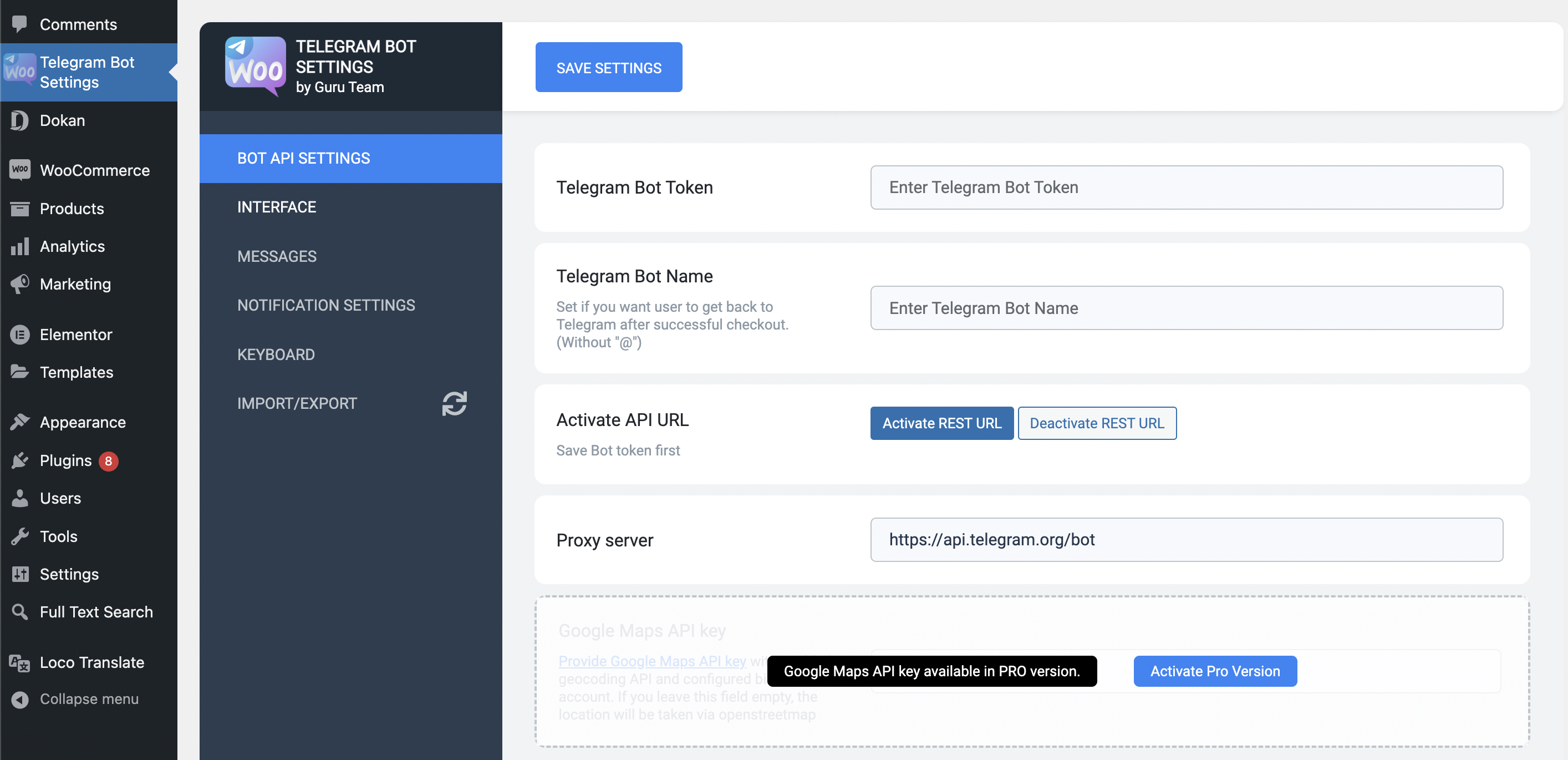Image resolution: width=1568 pixels, height=760 pixels.
Task: Click the Full Text Search magnifier icon
Action: pos(19,611)
